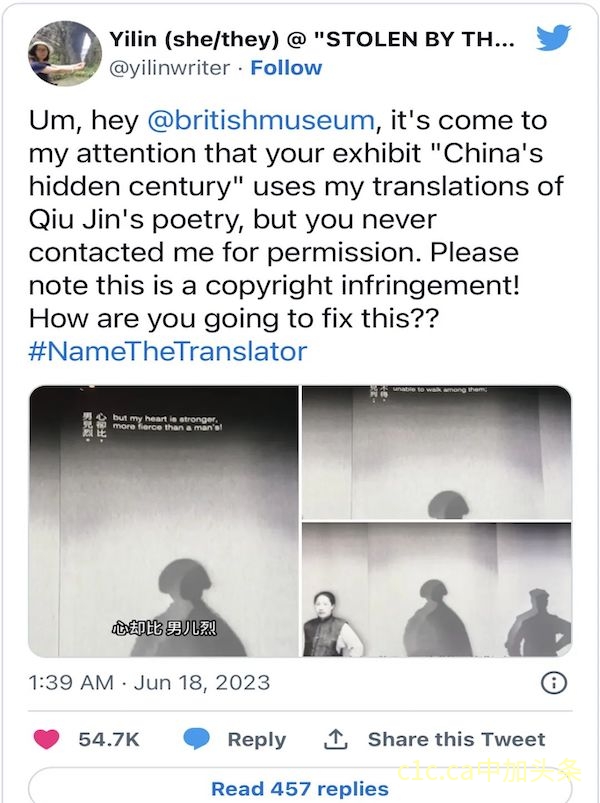
Task: Read 457 replies to the tweet
Action: point(300,788)
